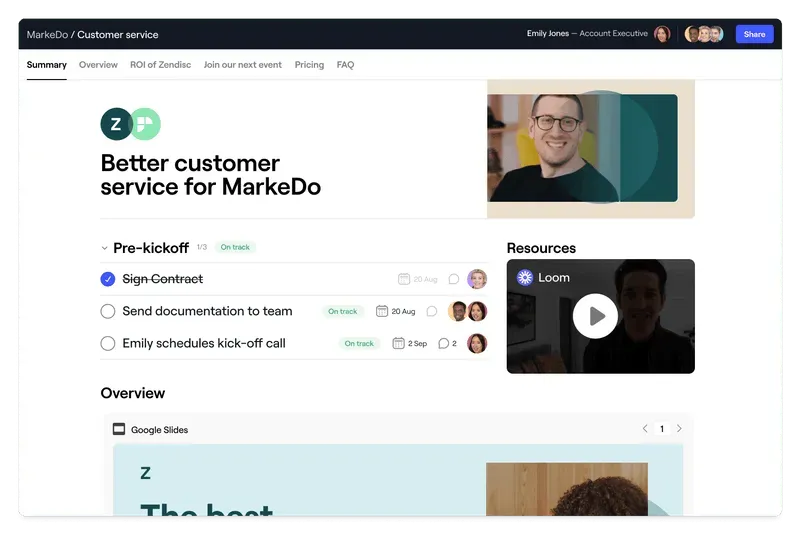Click the dark green Z logo
This screenshot has height=534, width=800.
click(x=116, y=124)
